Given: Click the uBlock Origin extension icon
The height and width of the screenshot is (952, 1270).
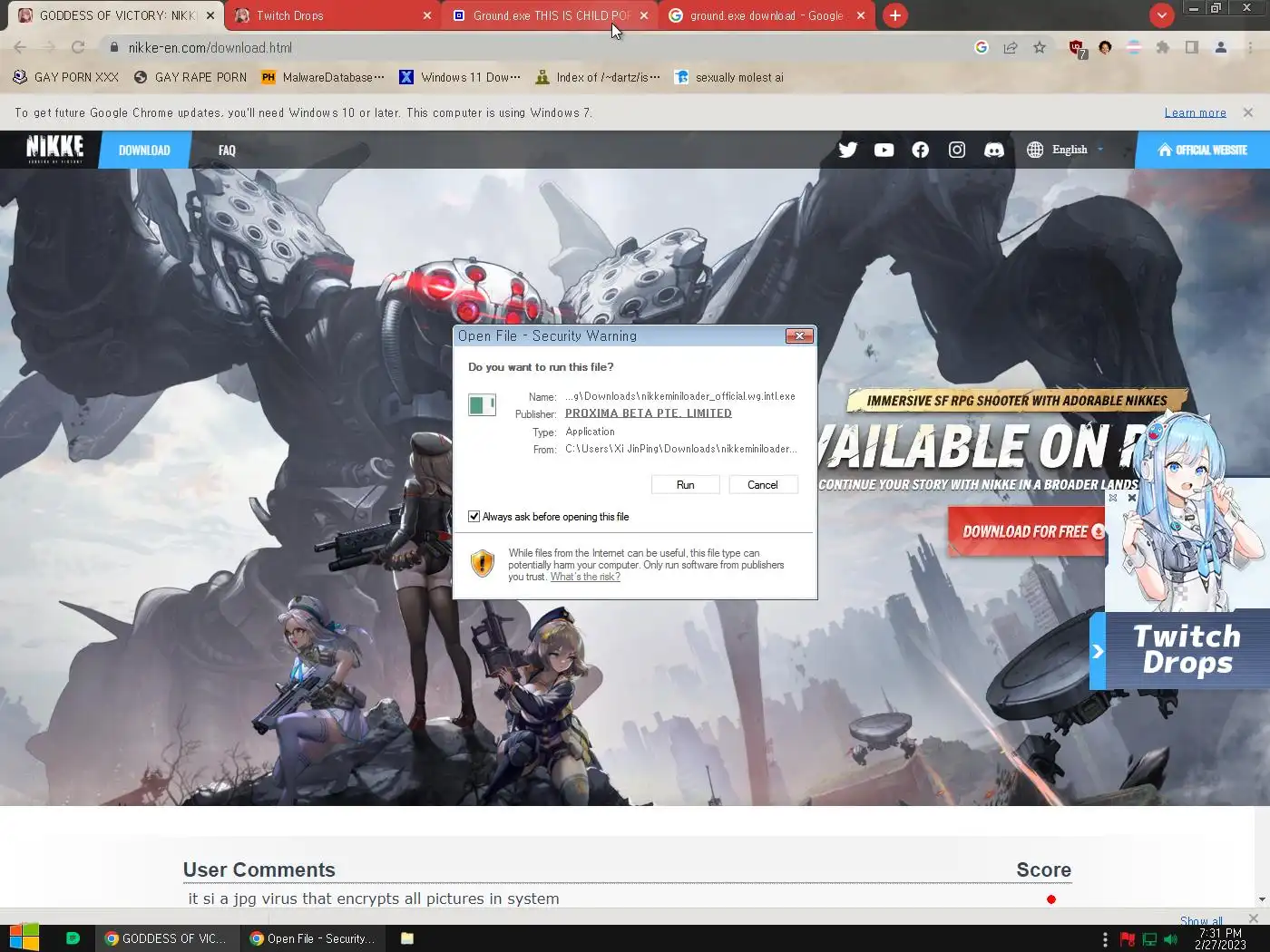Looking at the screenshot, I should 1077,48.
